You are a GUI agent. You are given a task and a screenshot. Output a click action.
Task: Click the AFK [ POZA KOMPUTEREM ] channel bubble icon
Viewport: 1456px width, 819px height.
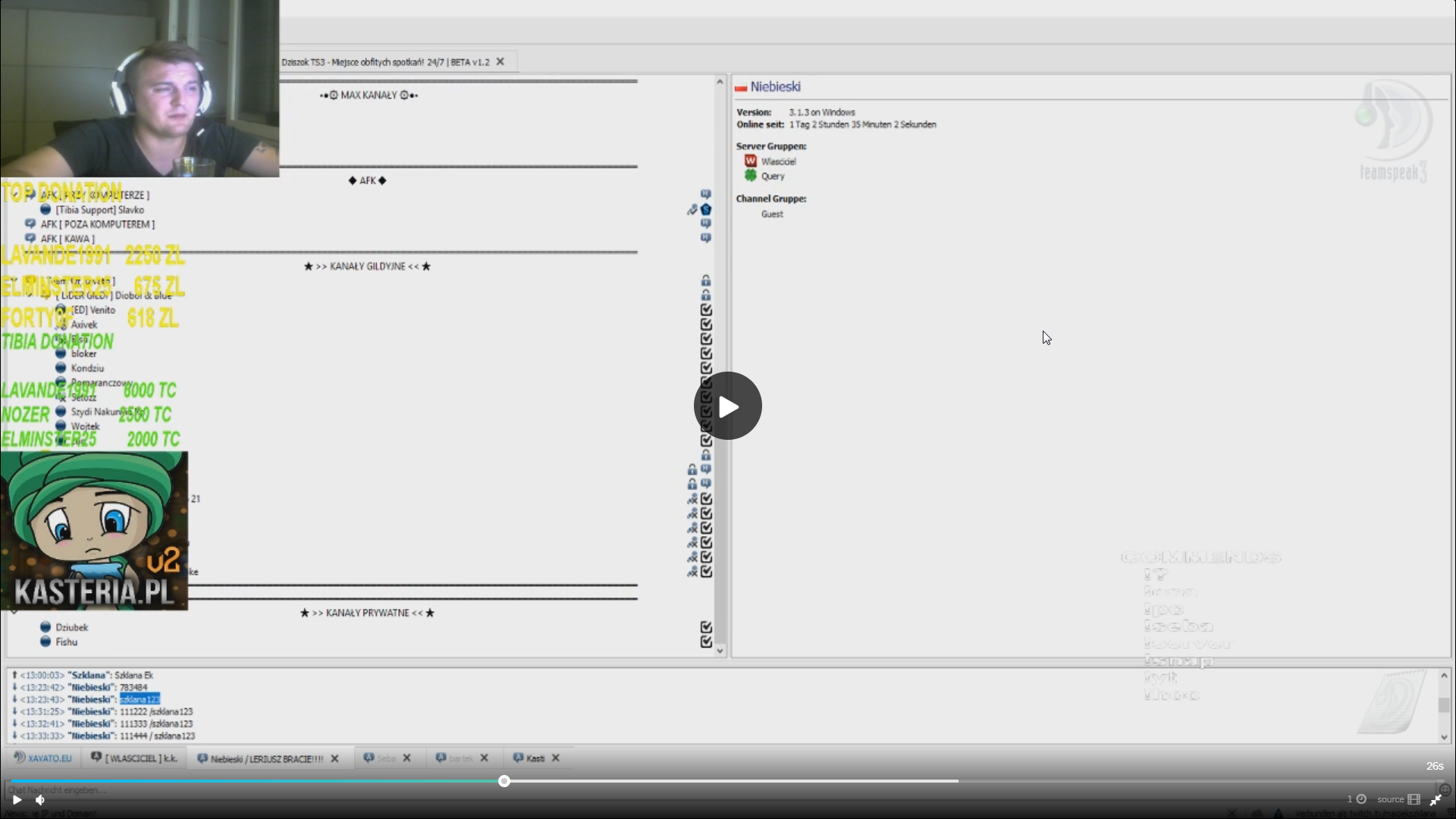(30, 224)
